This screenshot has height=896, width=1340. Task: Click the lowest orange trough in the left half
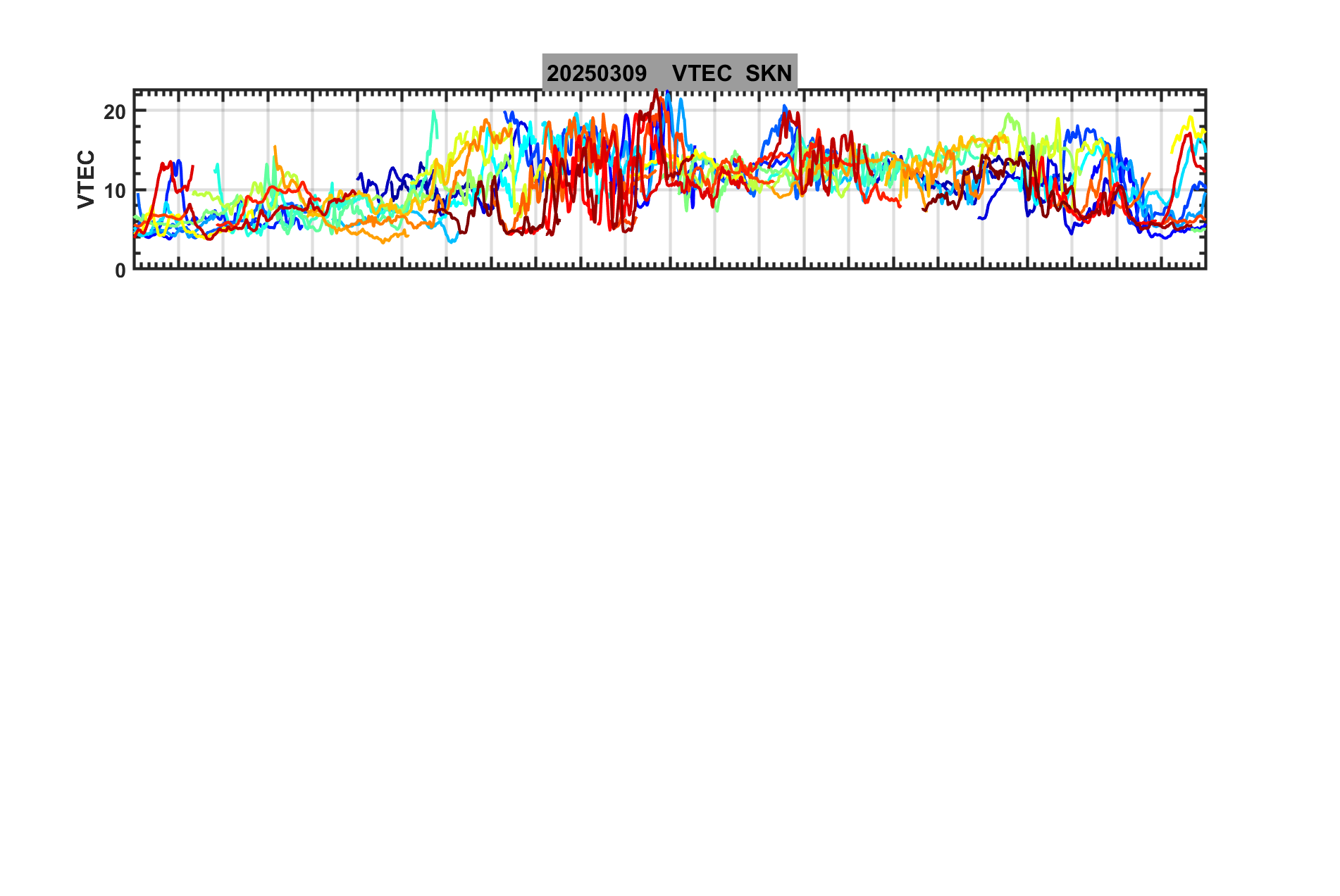click(384, 242)
